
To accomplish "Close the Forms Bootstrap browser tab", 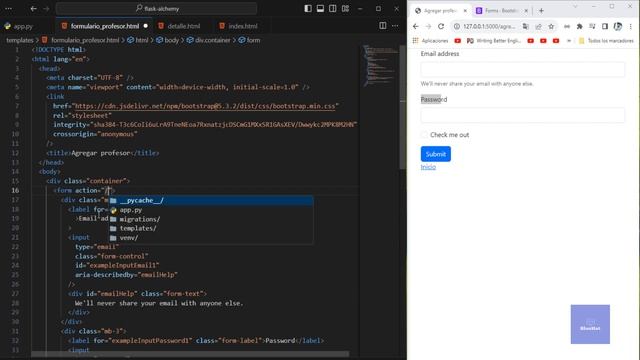I will [526, 11].
